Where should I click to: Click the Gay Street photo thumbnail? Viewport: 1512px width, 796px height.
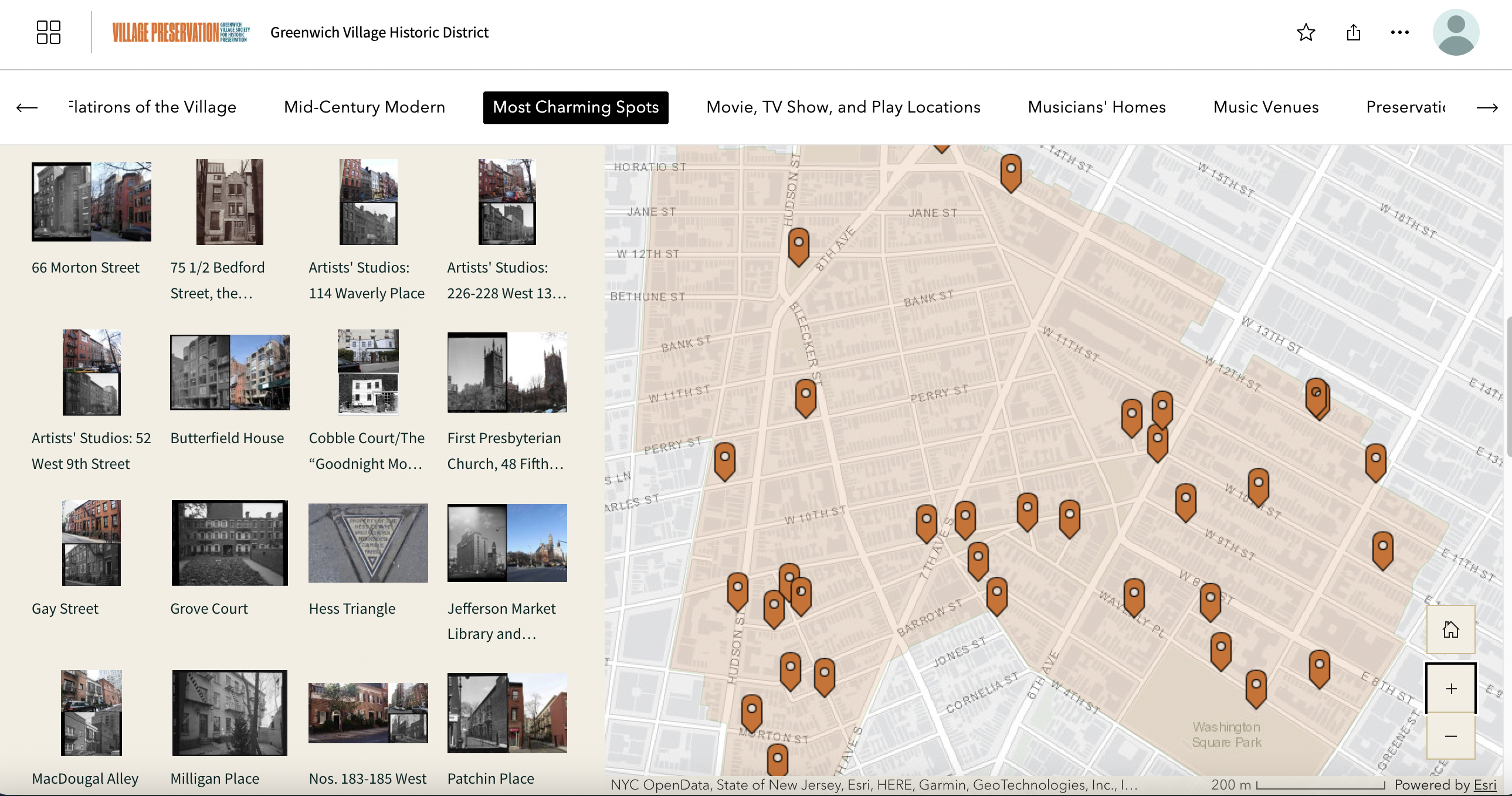(x=91, y=543)
